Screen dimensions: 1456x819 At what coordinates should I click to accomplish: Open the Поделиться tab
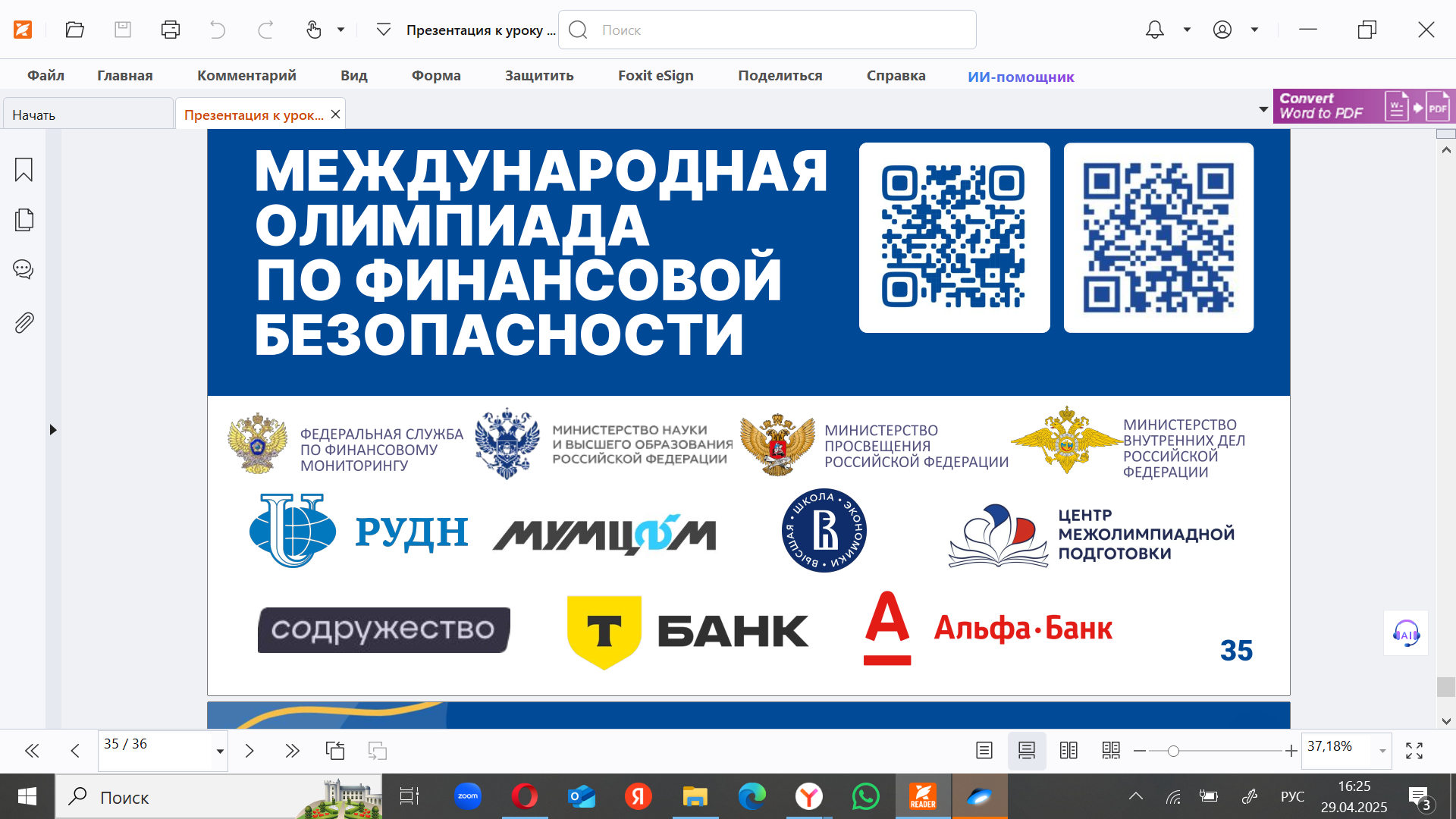(x=780, y=76)
